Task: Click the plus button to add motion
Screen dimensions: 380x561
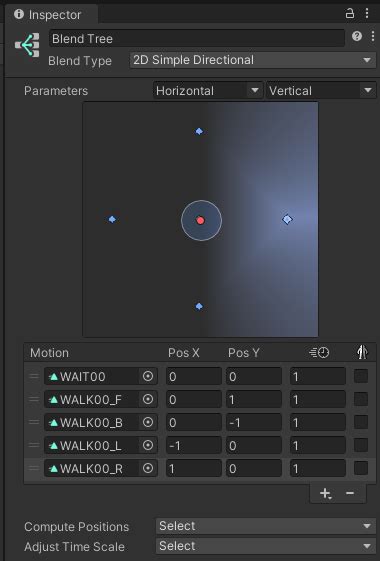Action: [325, 493]
